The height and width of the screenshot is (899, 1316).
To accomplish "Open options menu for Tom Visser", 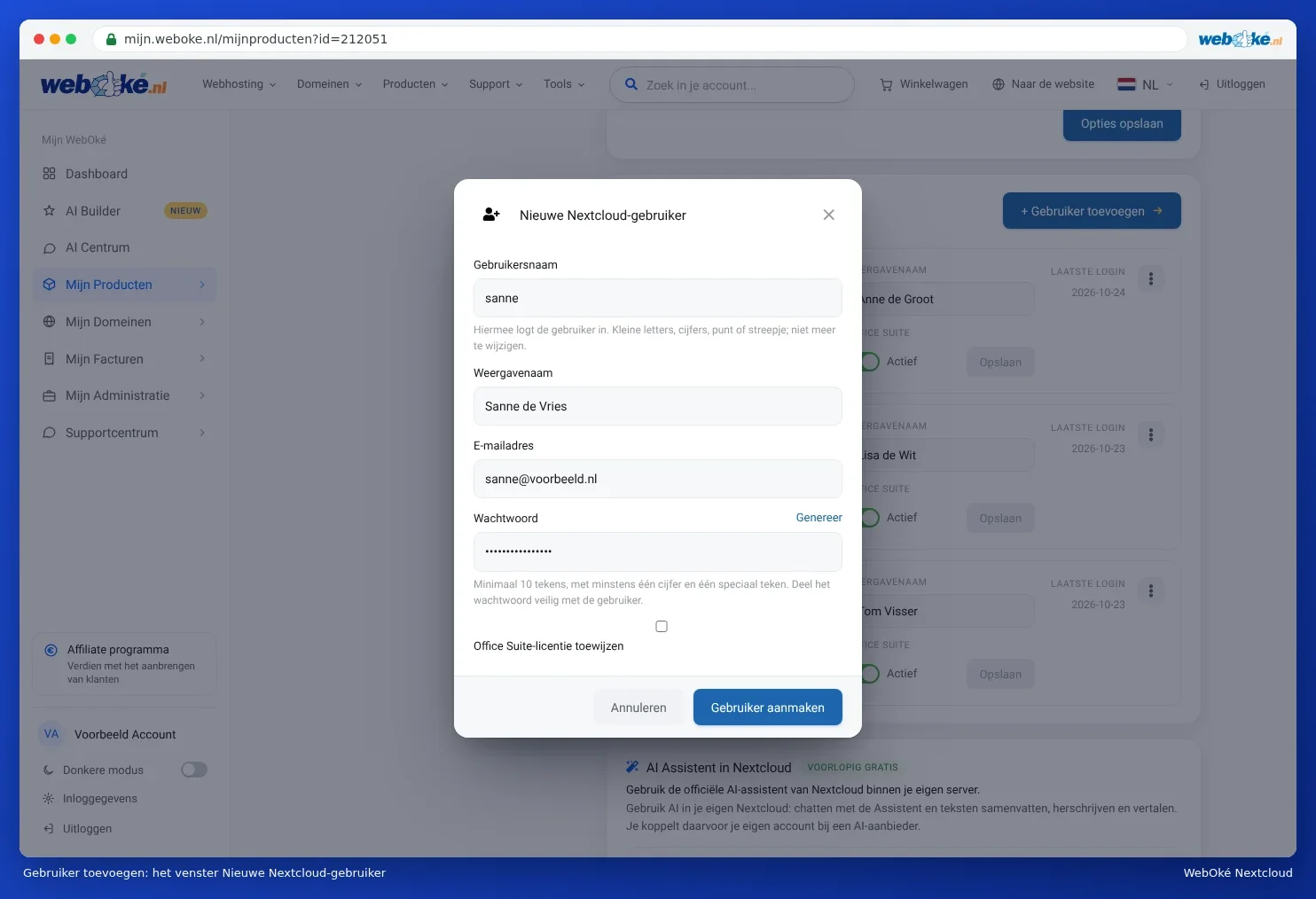I will point(1151,590).
